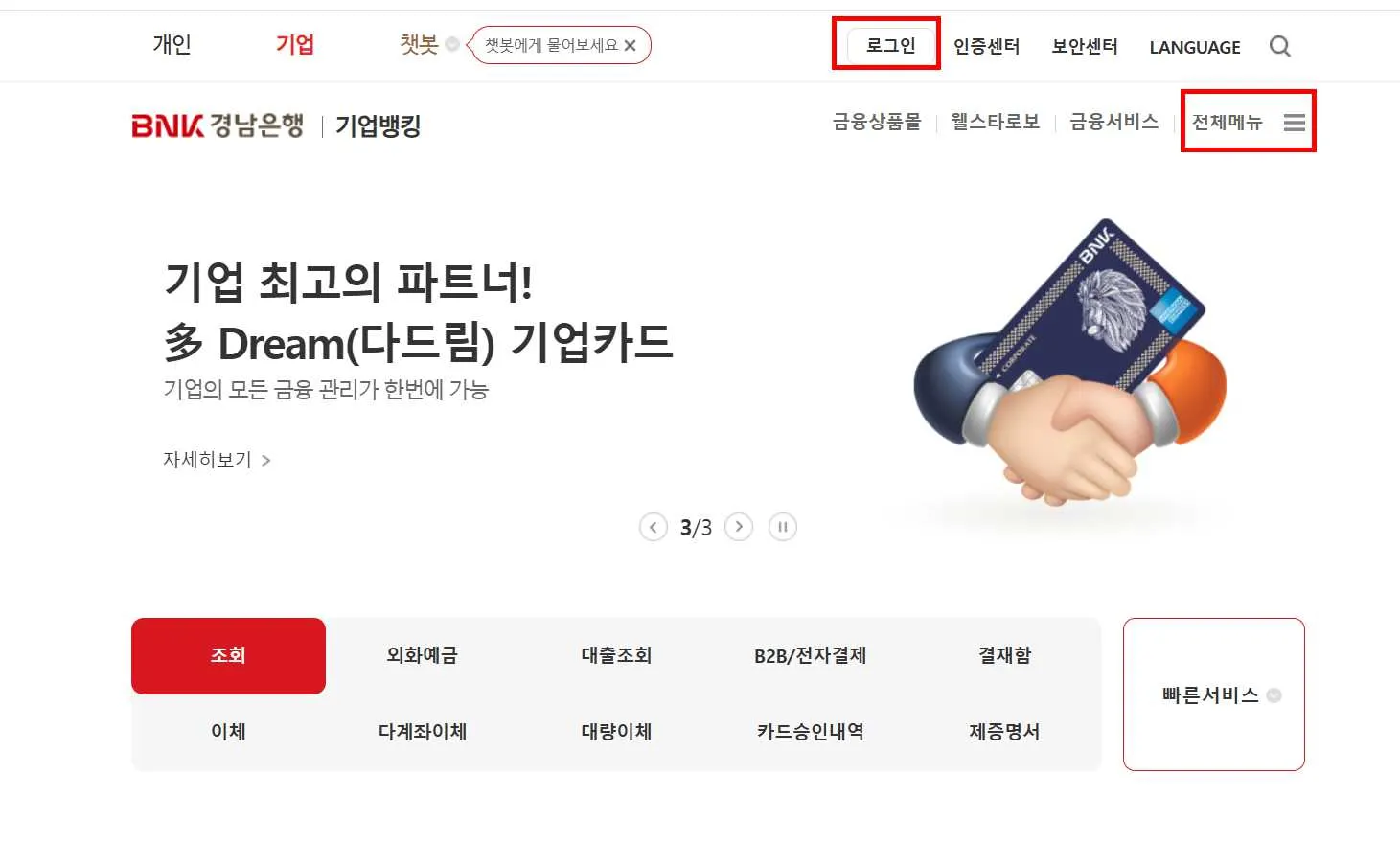Go to next banner slide

click(x=739, y=527)
